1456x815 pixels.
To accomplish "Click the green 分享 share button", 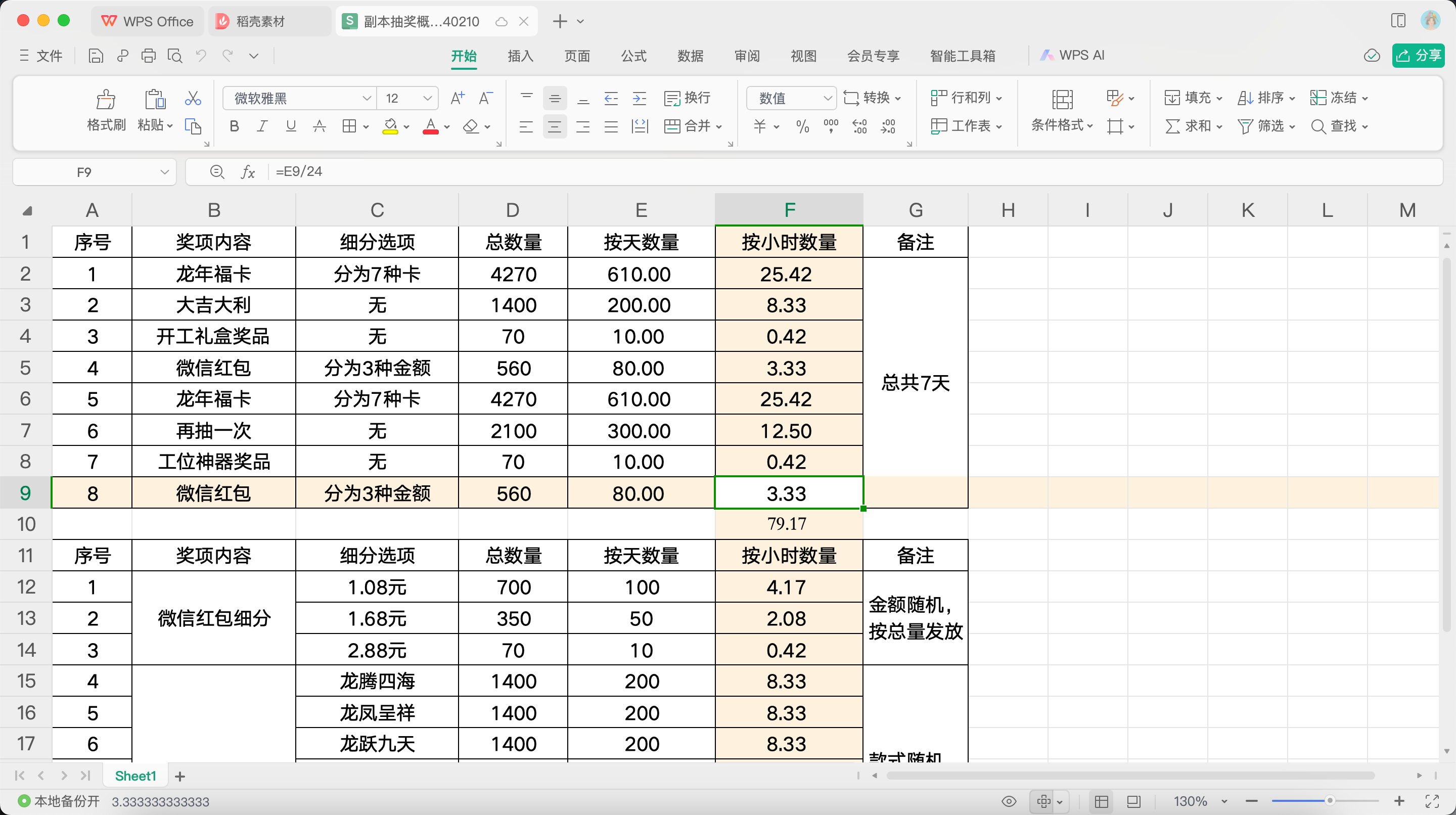I will pyautogui.click(x=1419, y=56).
